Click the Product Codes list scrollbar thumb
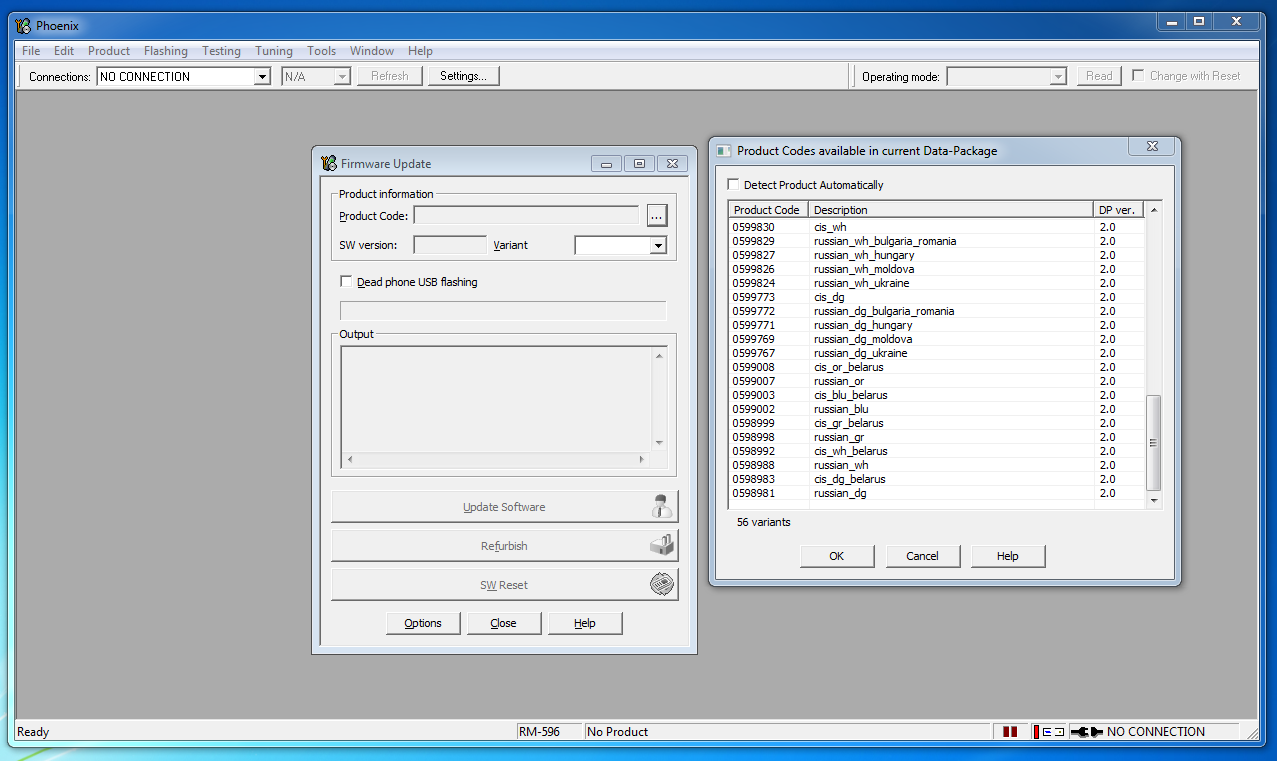Image resolution: width=1277 pixels, height=761 pixels. (x=1153, y=442)
